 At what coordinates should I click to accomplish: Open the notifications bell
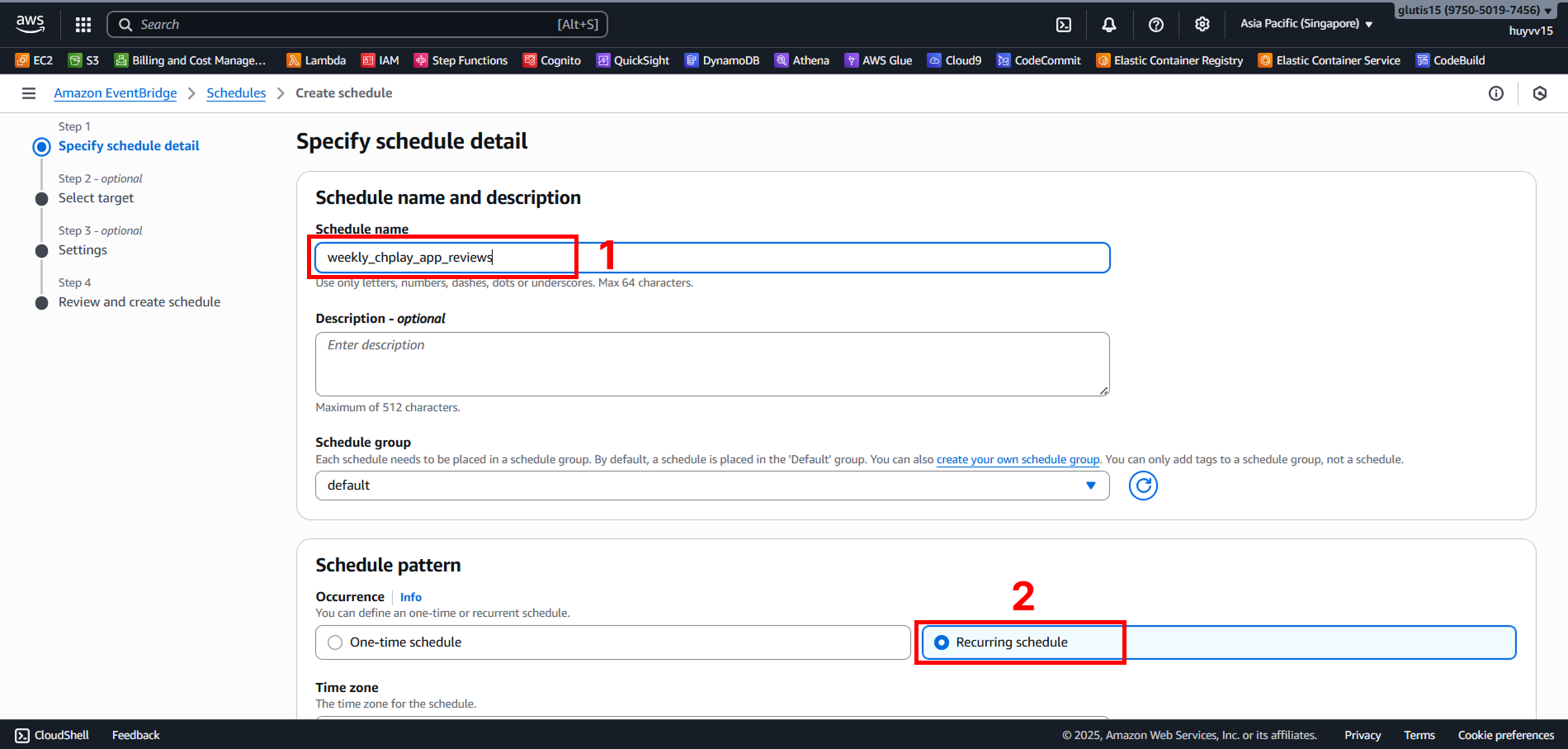pyautogui.click(x=1109, y=25)
